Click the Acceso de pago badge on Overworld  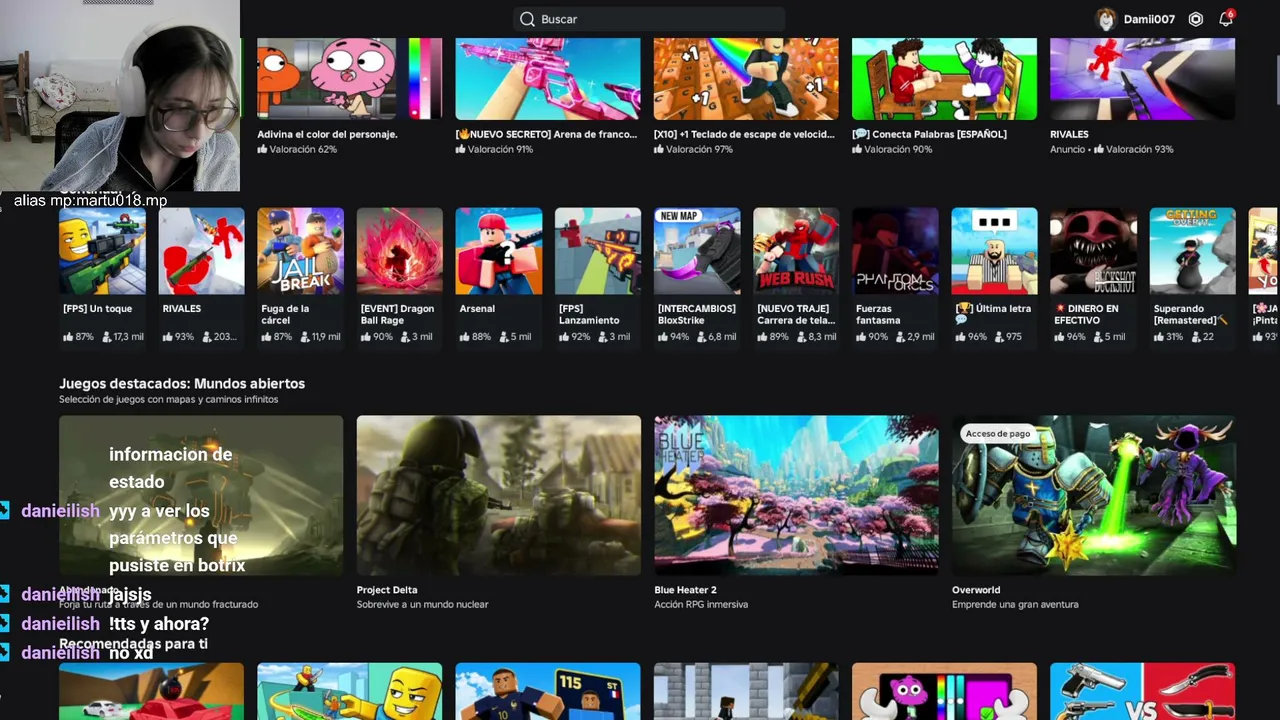(998, 434)
